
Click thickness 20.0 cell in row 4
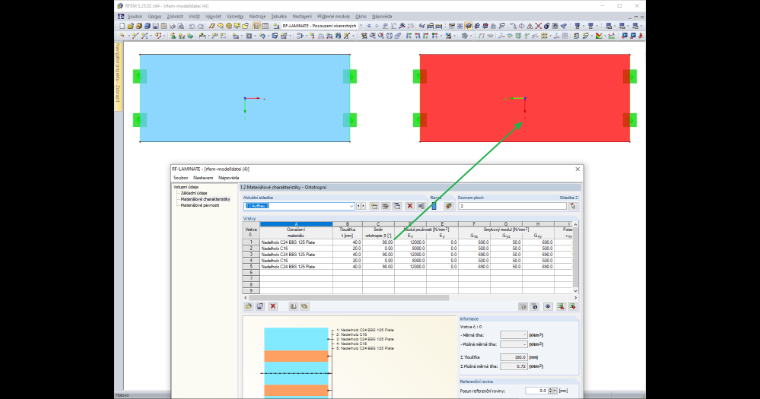(x=348, y=260)
